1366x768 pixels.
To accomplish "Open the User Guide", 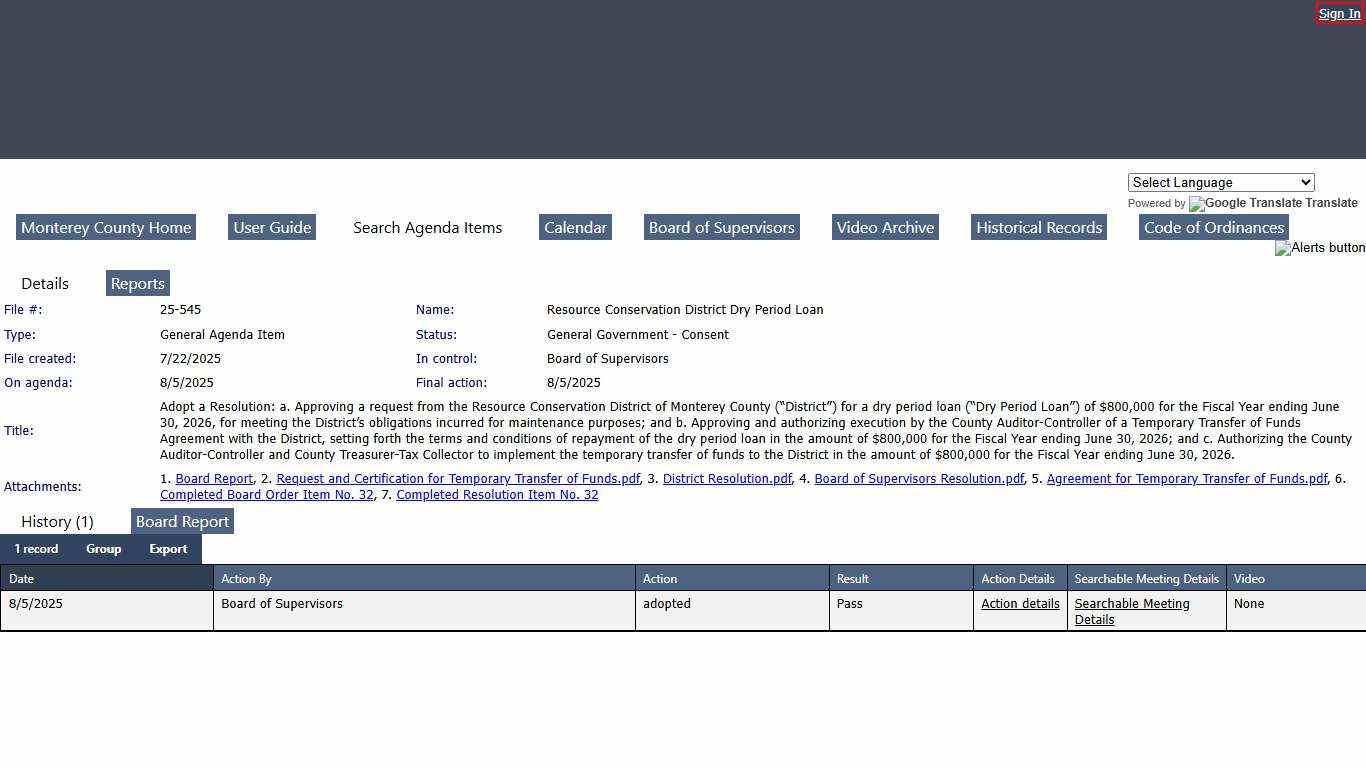I will pos(272,228).
